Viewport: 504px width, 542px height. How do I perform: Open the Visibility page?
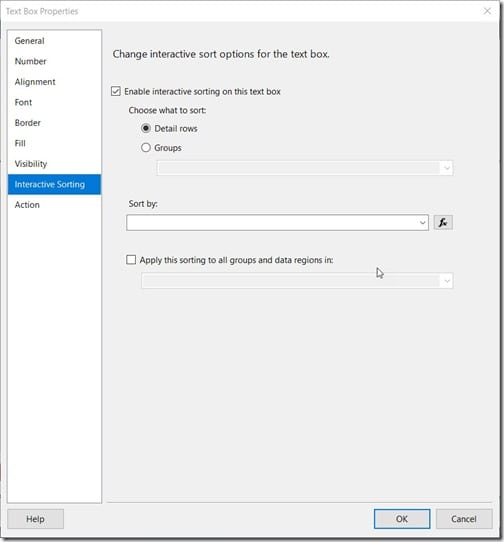54,164
